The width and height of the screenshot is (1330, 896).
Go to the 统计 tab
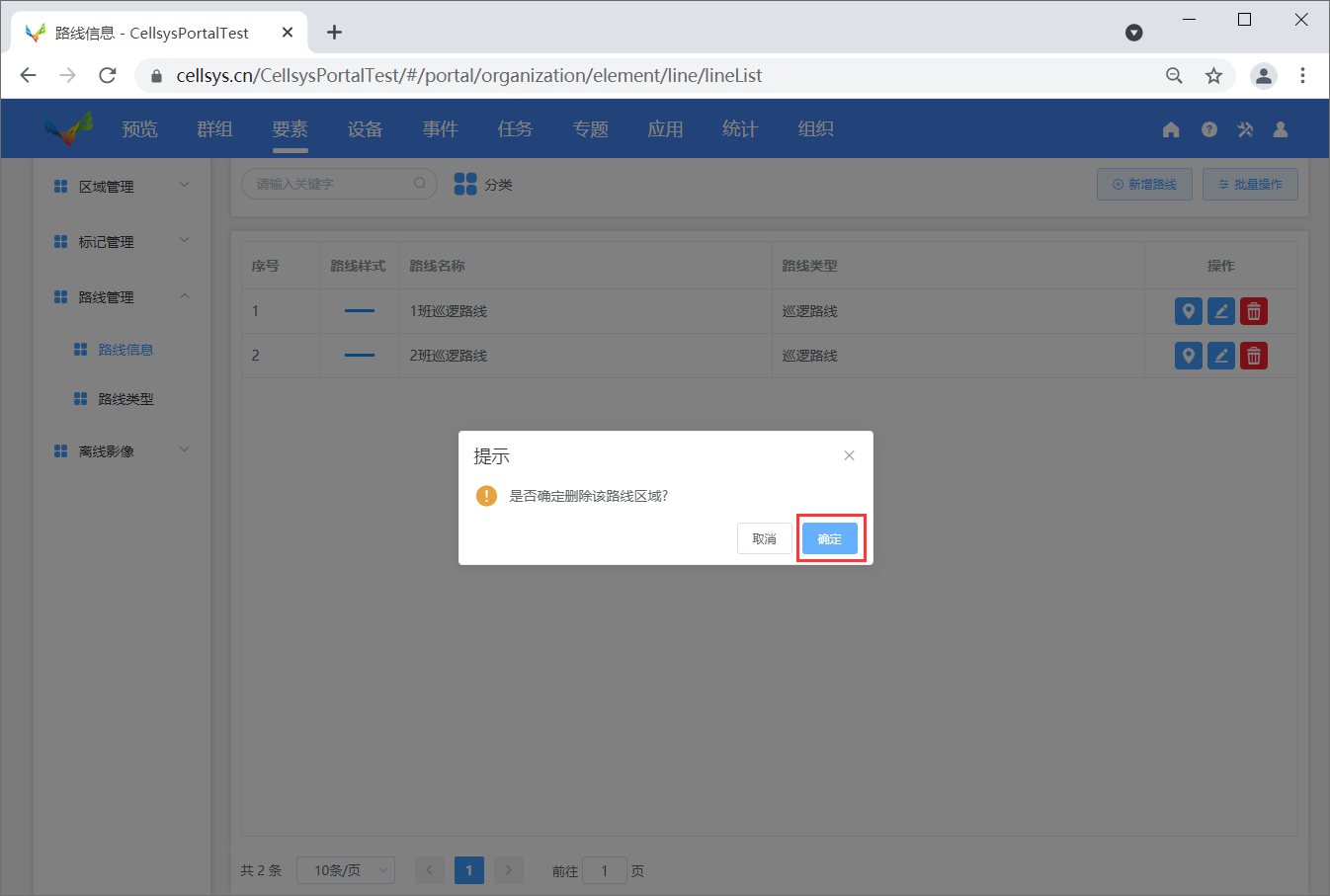[x=740, y=128]
